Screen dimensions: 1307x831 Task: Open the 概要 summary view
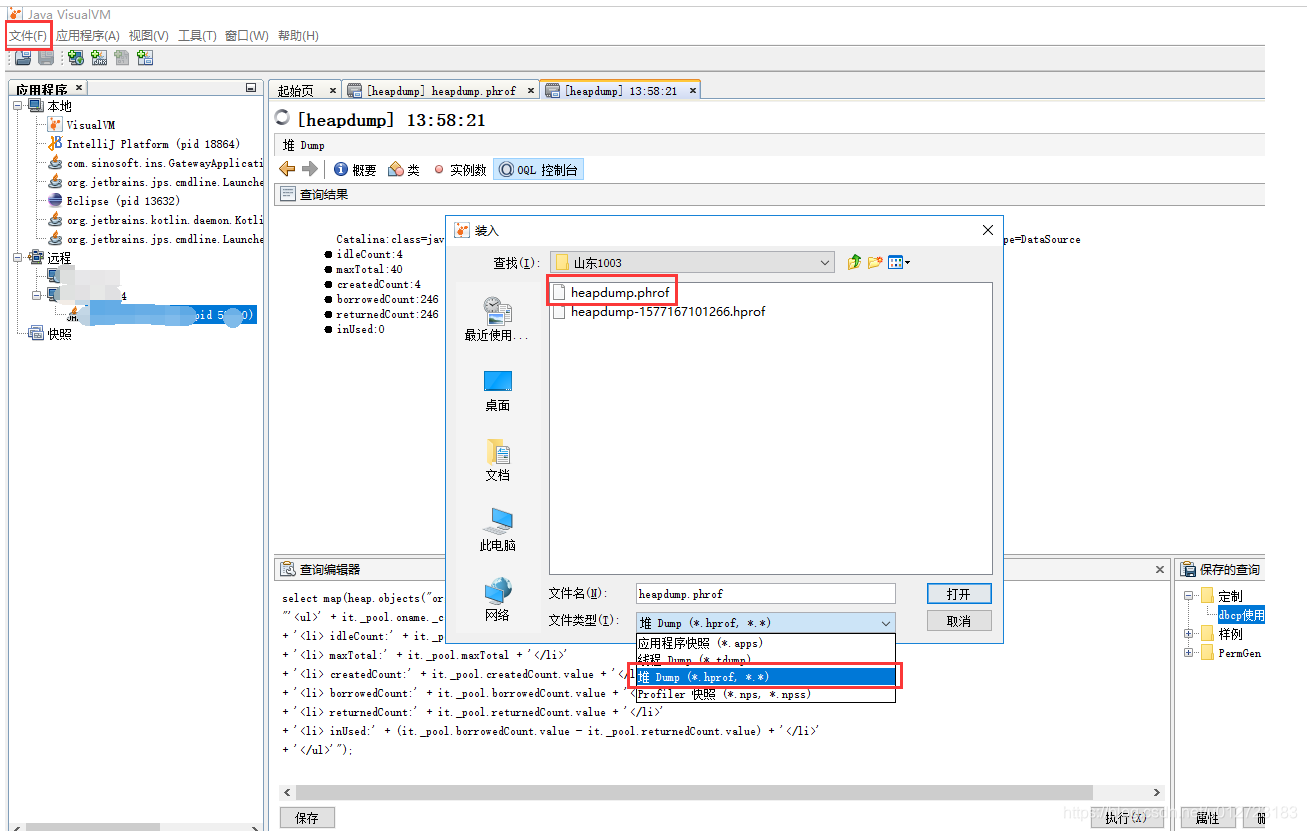coord(355,170)
